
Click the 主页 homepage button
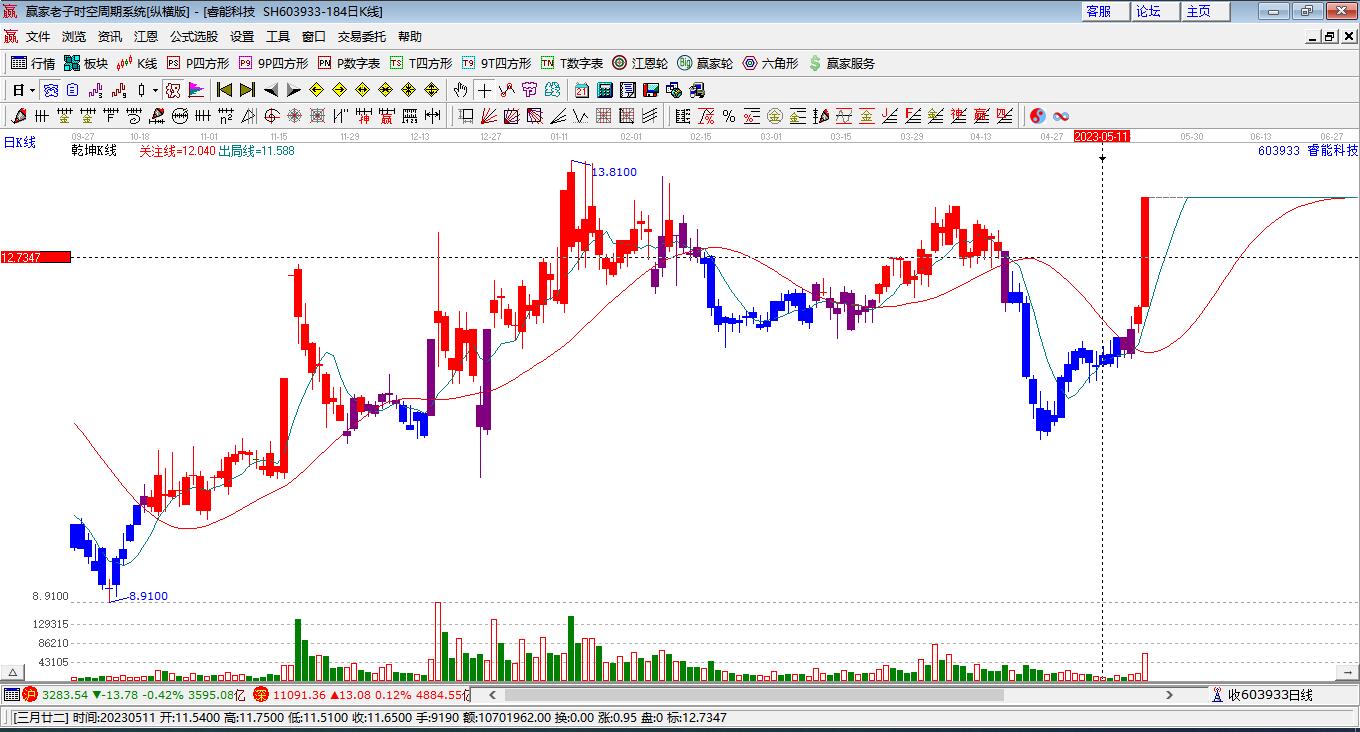point(1205,11)
